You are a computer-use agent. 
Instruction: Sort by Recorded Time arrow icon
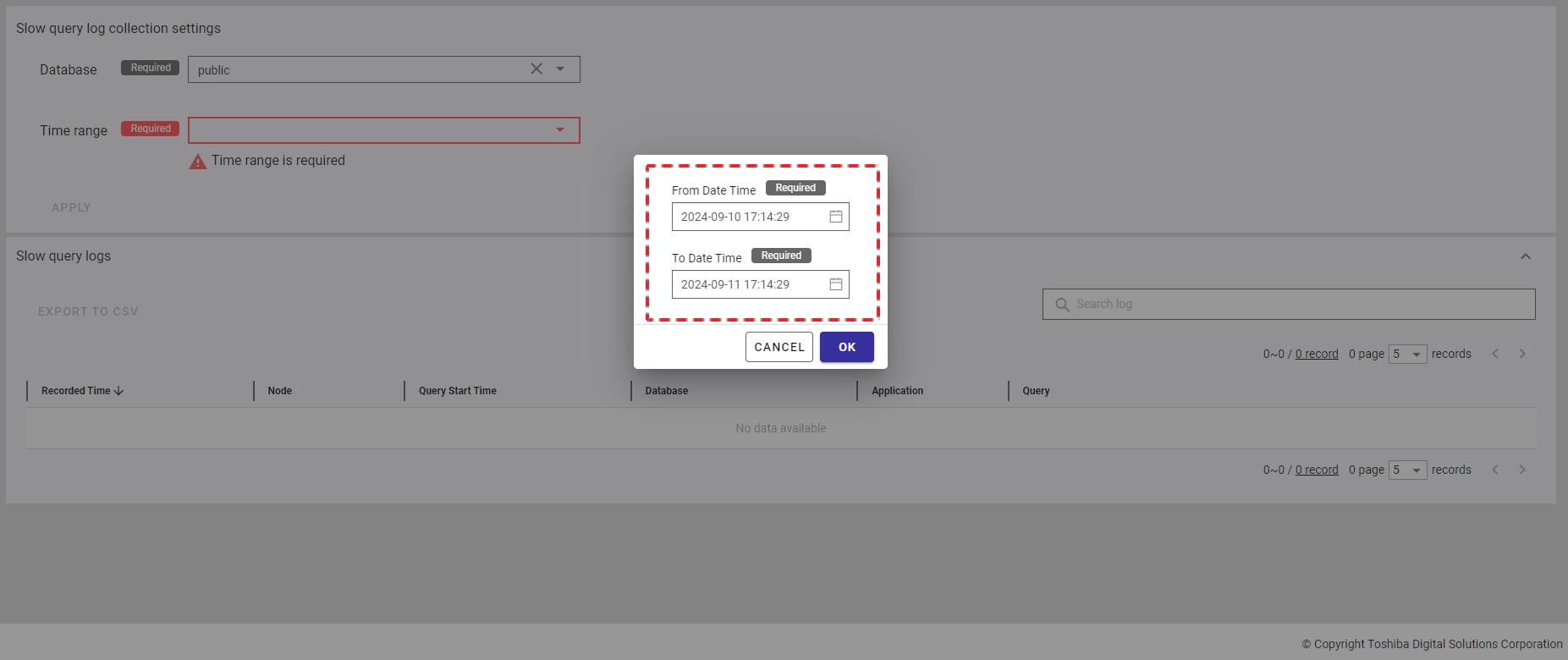(118, 391)
